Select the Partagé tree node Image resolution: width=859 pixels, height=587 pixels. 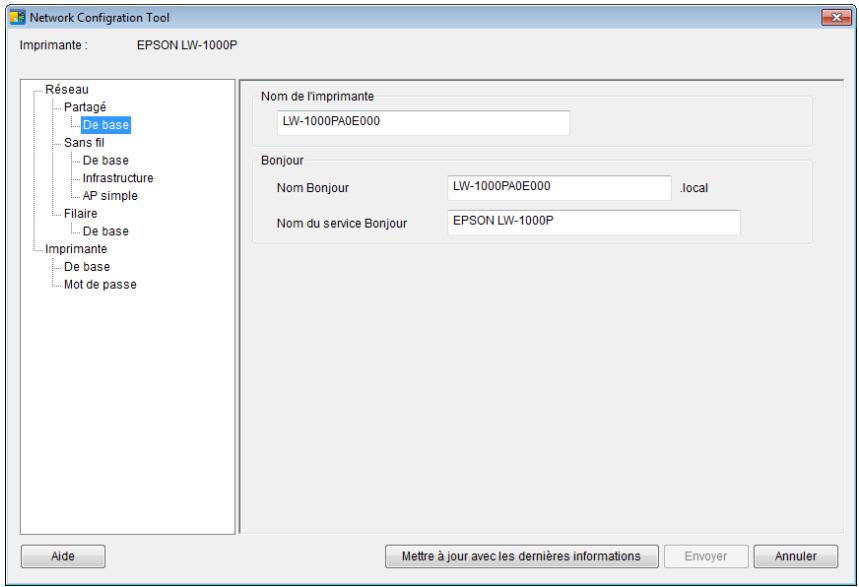tap(85, 107)
